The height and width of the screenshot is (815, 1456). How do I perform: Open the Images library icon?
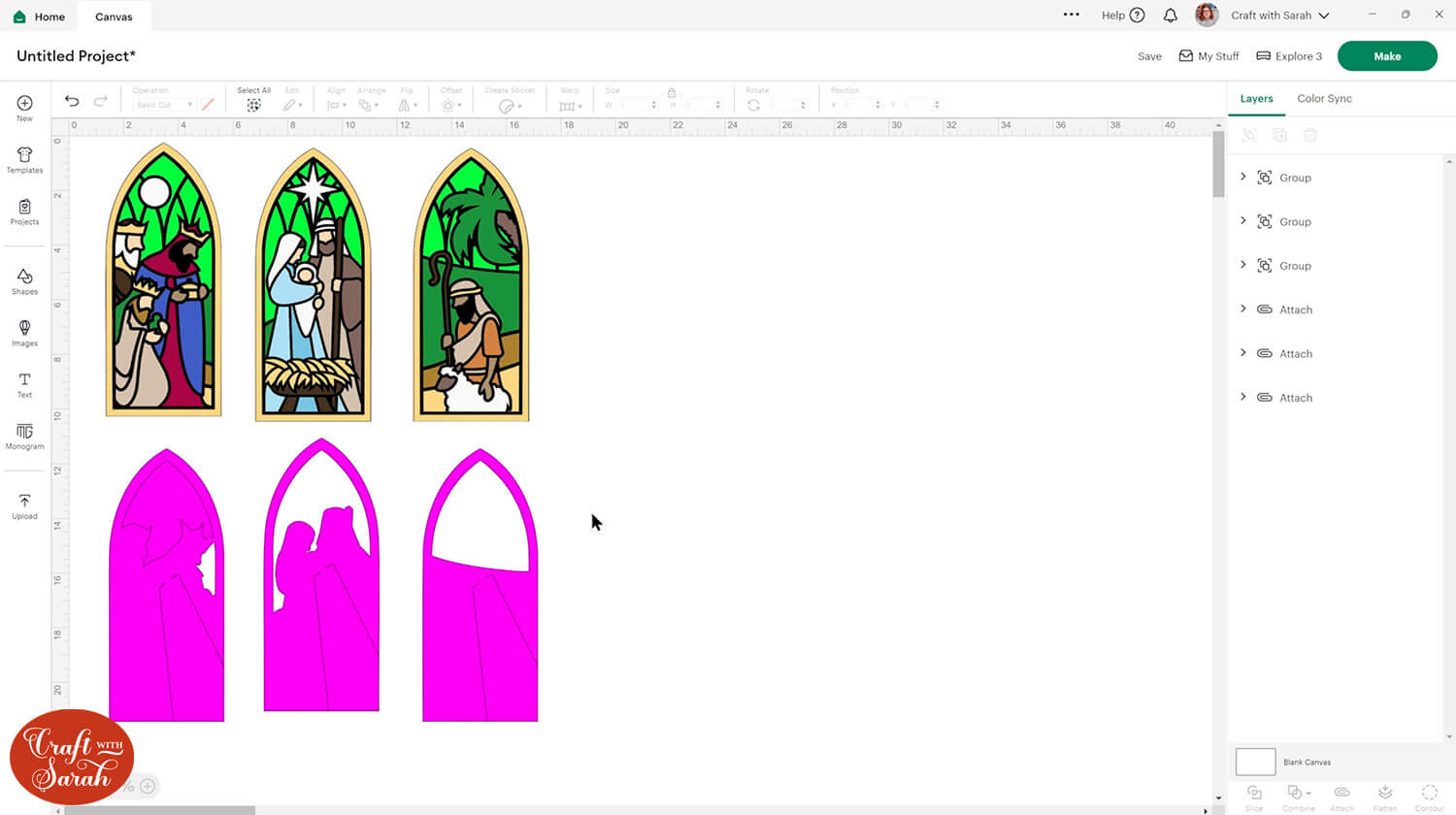click(24, 333)
